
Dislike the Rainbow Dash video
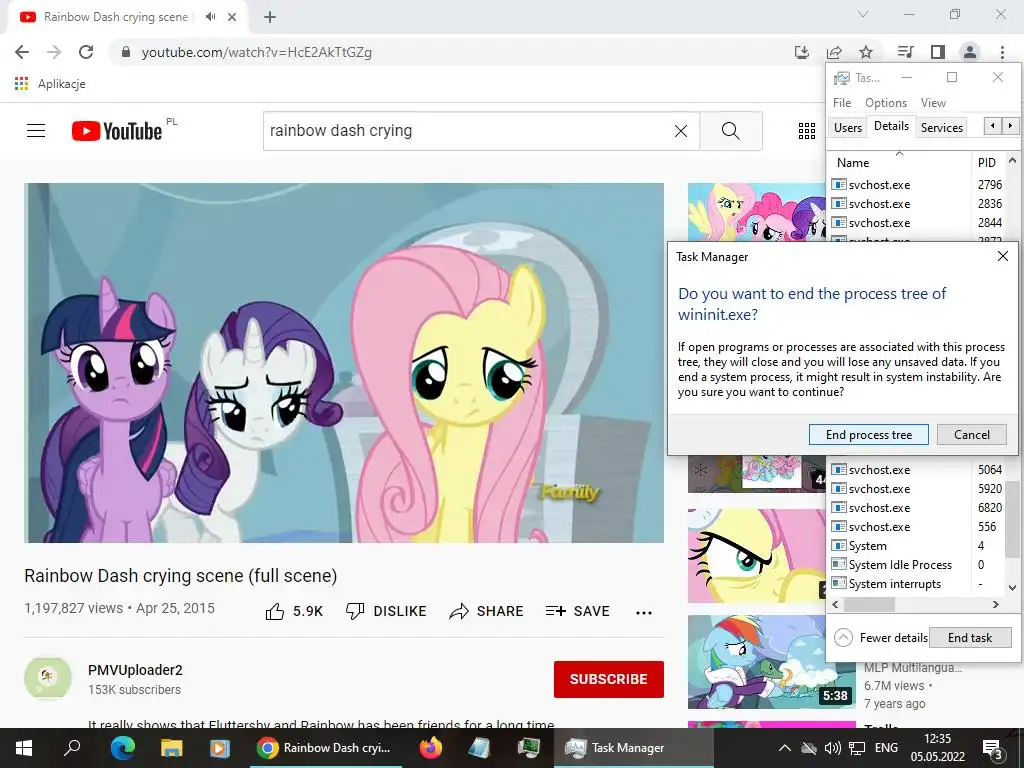point(386,611)
